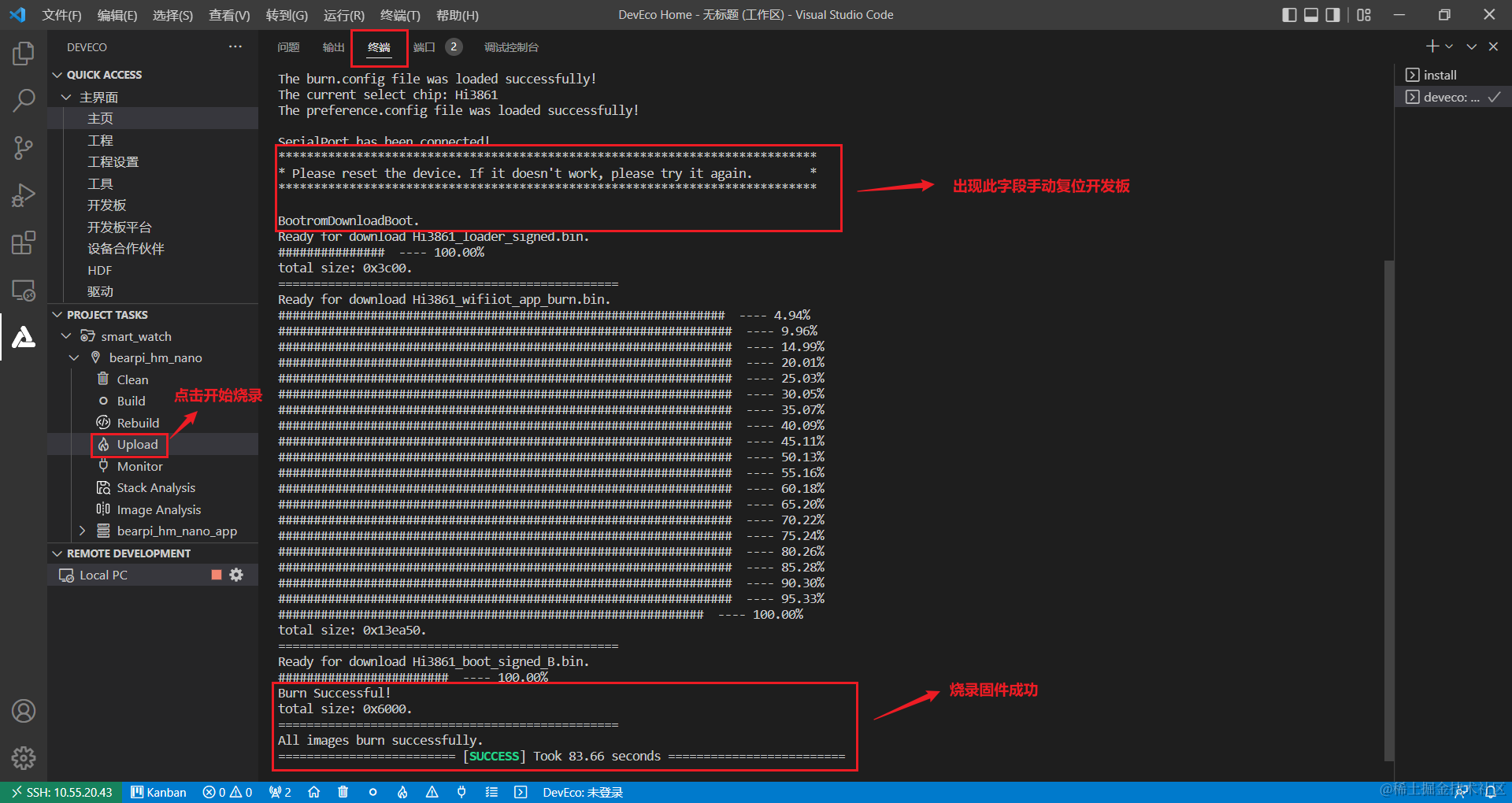Screen dimensions: 1512x803
Task: Click the warning triangle icon beside the plug
Action: [x=432, y=792]
